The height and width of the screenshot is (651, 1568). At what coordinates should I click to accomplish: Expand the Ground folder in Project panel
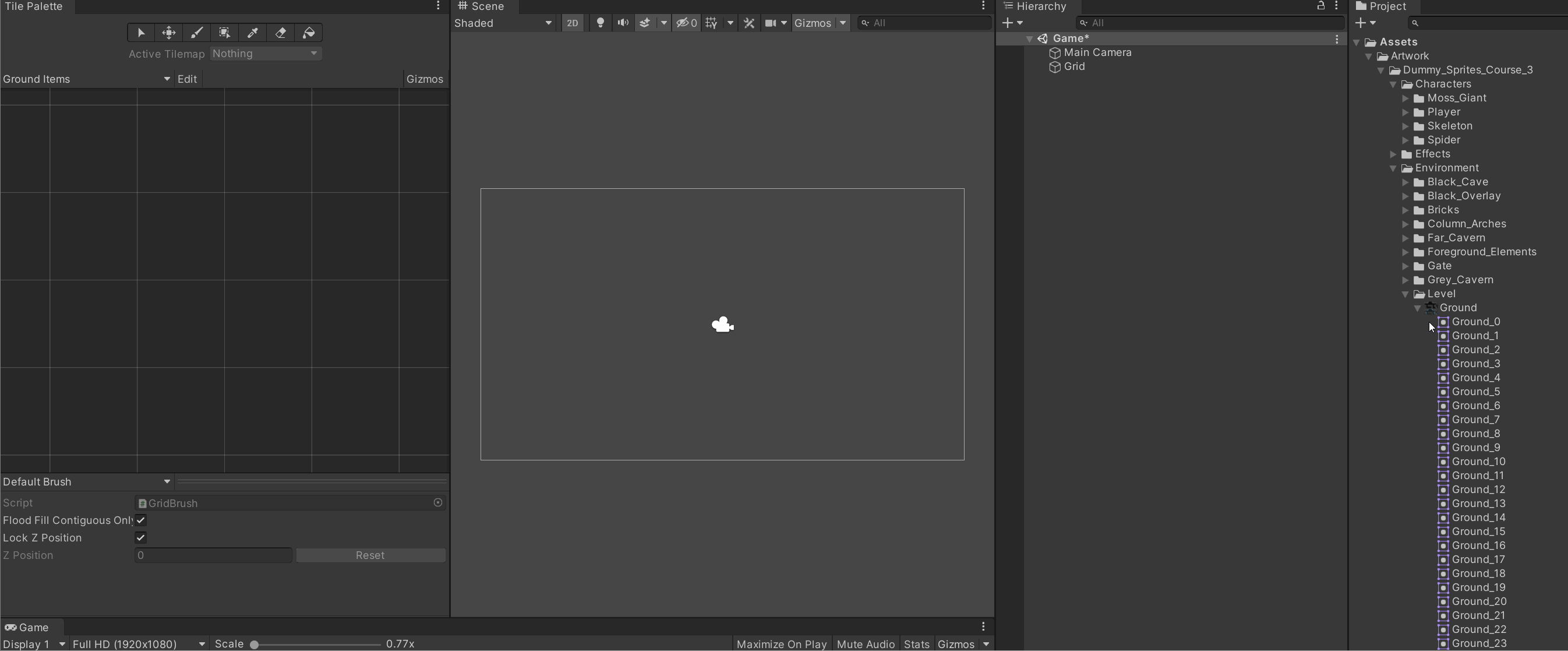coord(1419,307)
